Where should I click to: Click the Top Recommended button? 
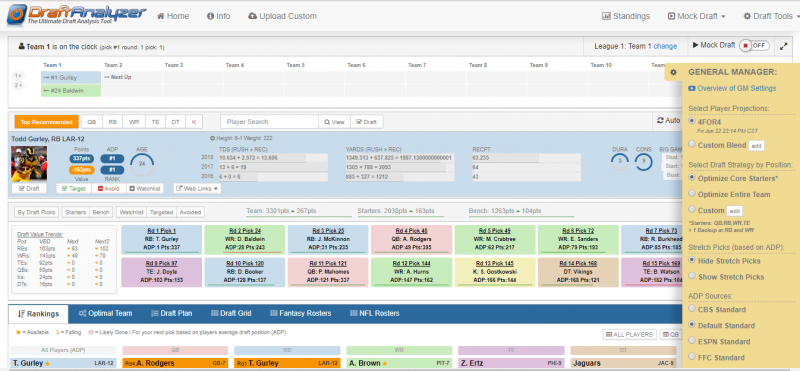46,122
